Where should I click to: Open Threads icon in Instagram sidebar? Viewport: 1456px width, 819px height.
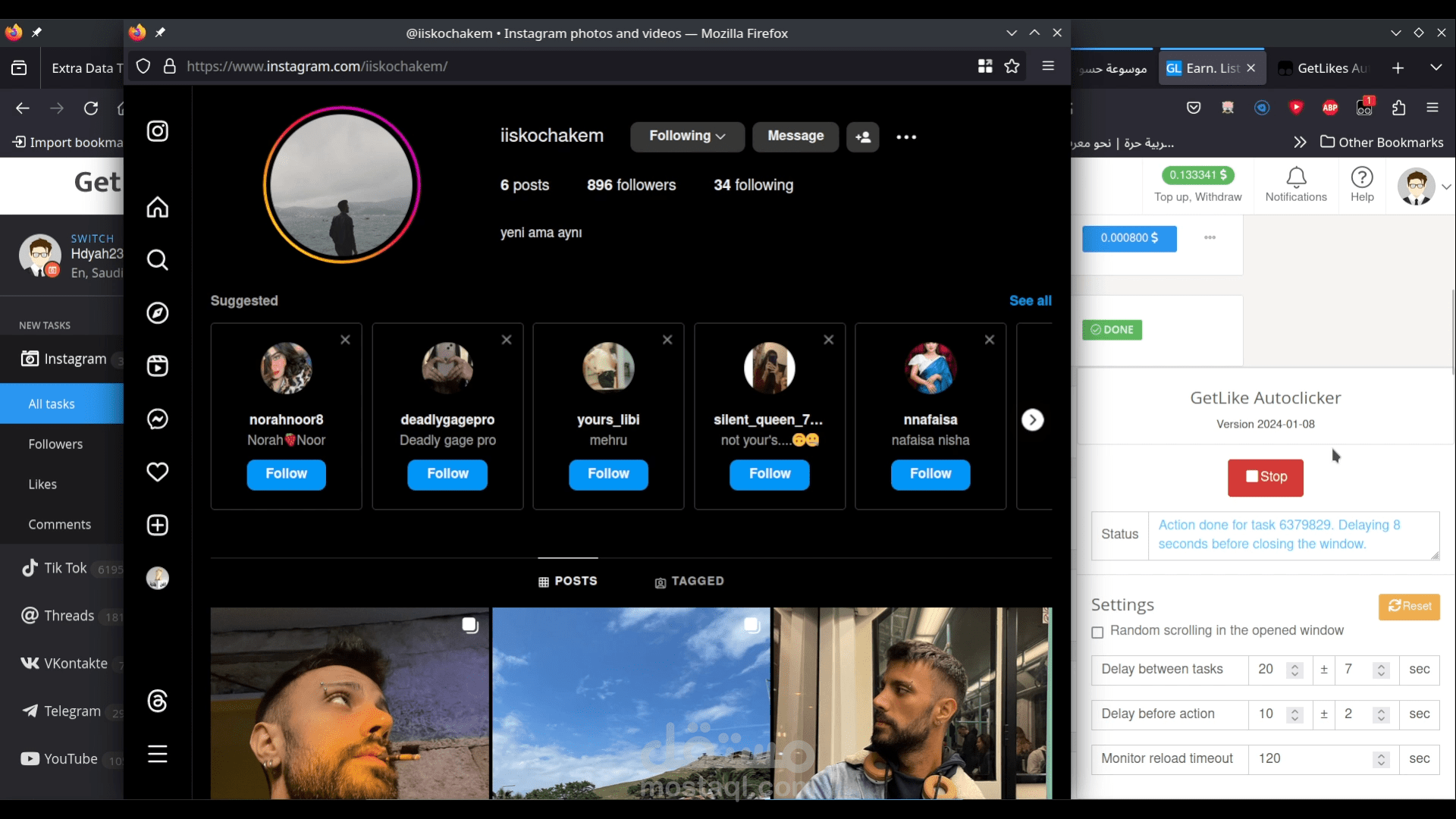click(157, 701)
